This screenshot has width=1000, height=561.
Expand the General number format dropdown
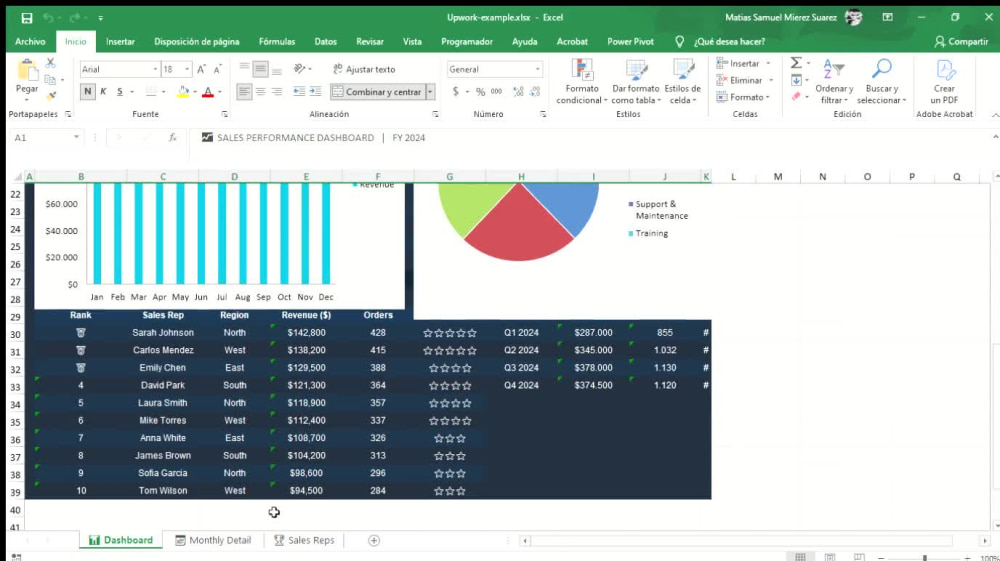click(538, 69)
